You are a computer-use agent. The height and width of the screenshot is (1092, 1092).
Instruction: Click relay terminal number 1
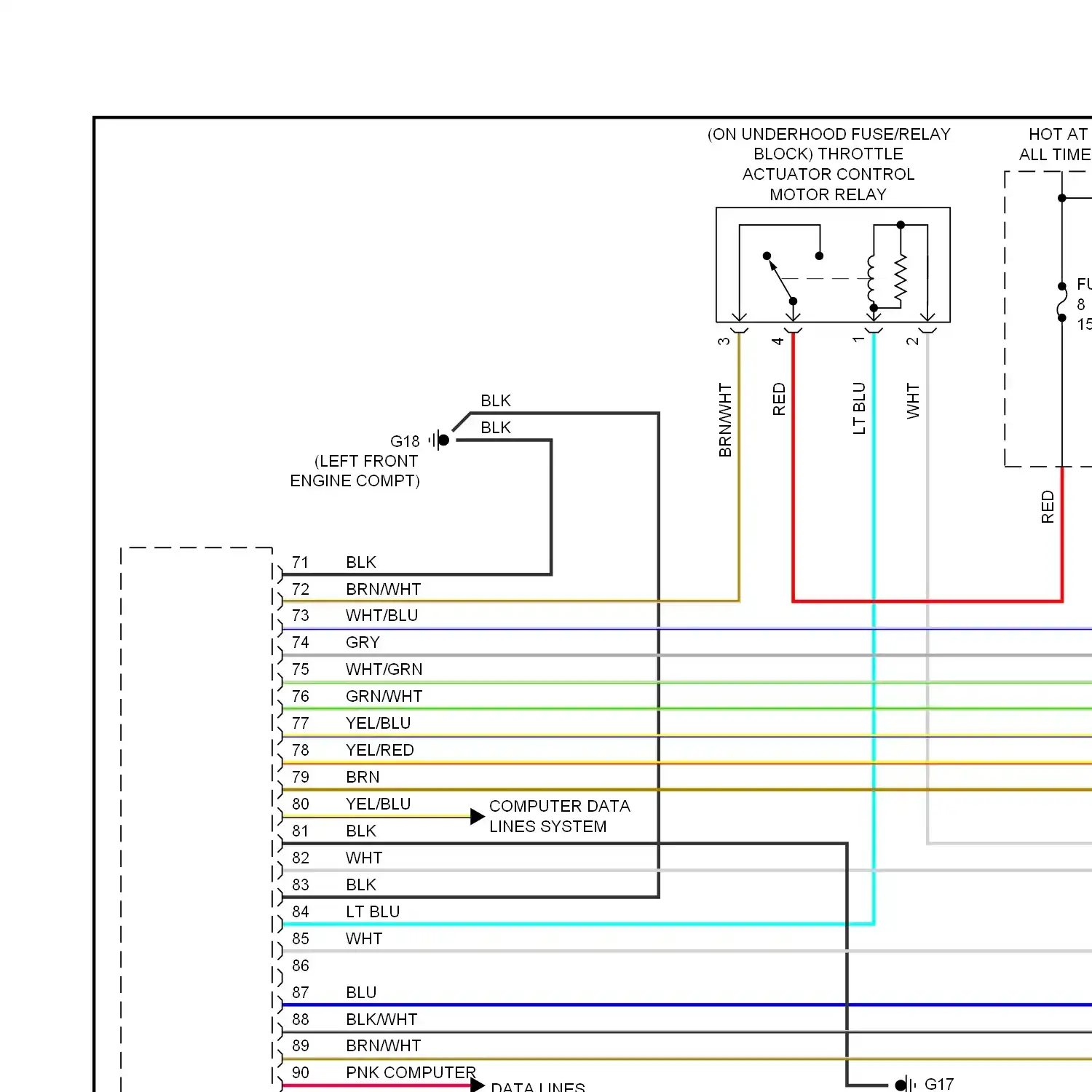[858, 340]
